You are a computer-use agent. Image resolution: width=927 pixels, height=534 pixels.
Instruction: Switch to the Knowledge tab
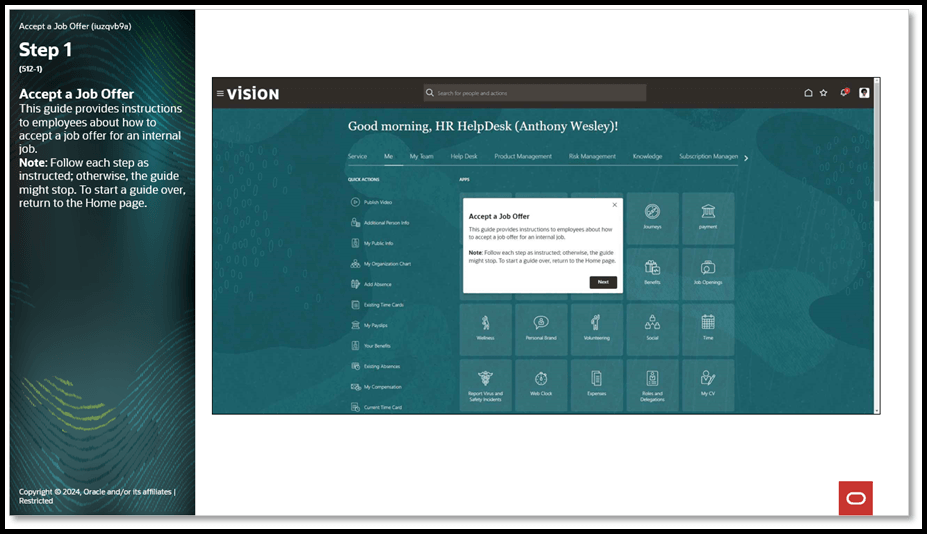tap(647, 157)
